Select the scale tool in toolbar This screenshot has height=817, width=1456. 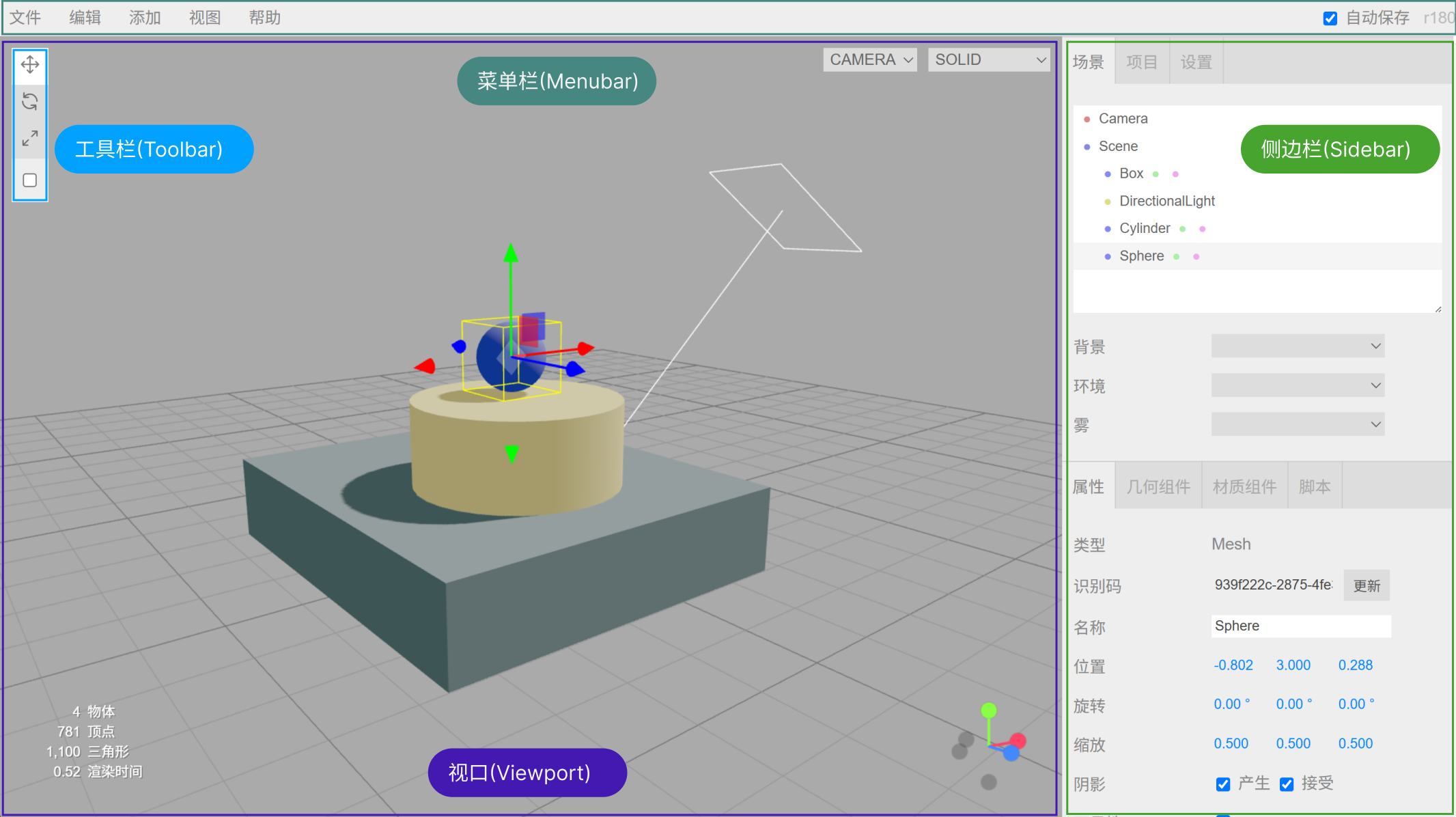coord(29,139)
